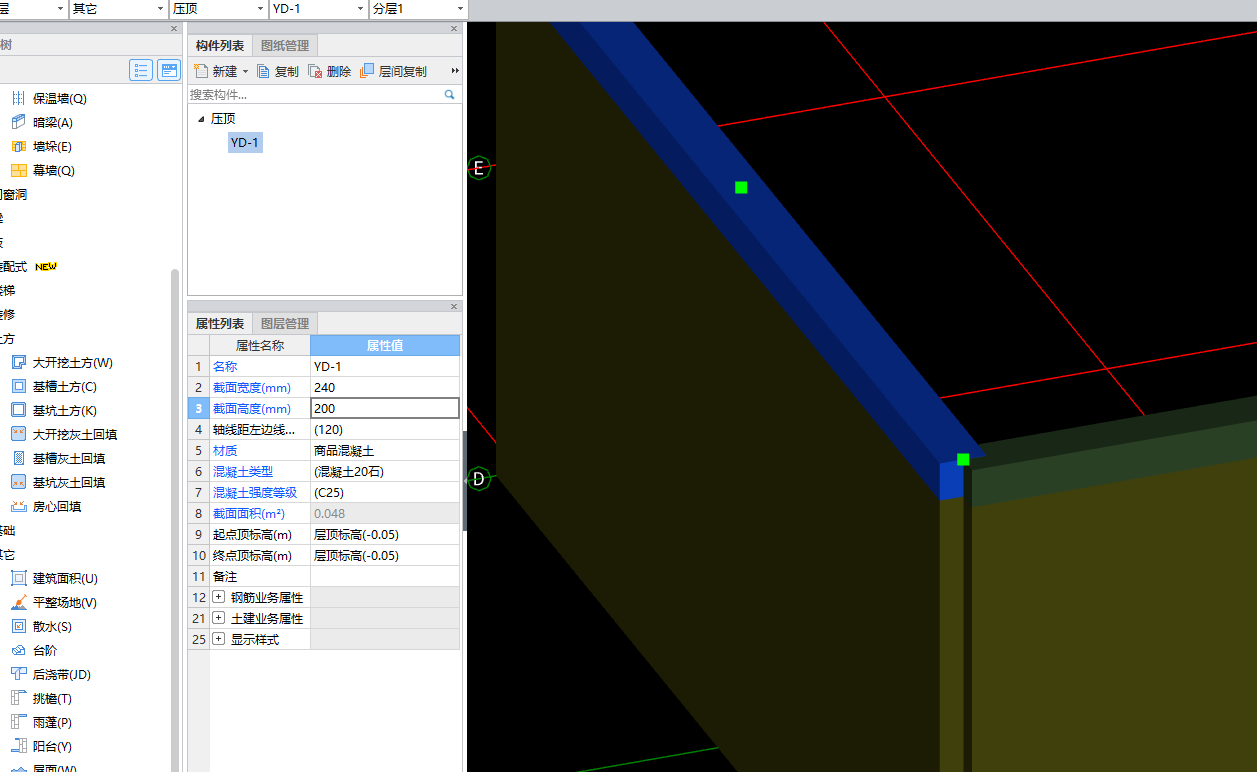Click 复制 to copy the component
1257x772 pixels.
pyautogui.click(x=278, y=71)
